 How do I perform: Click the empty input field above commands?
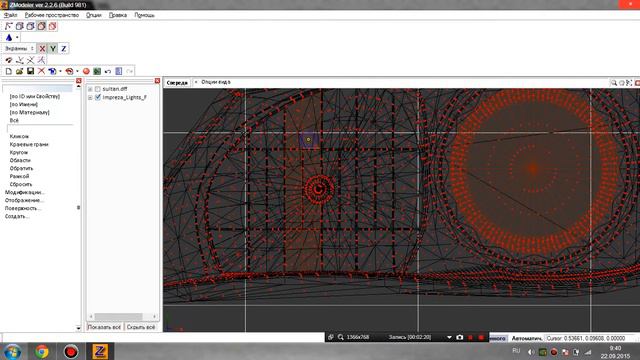coord(38,89)
